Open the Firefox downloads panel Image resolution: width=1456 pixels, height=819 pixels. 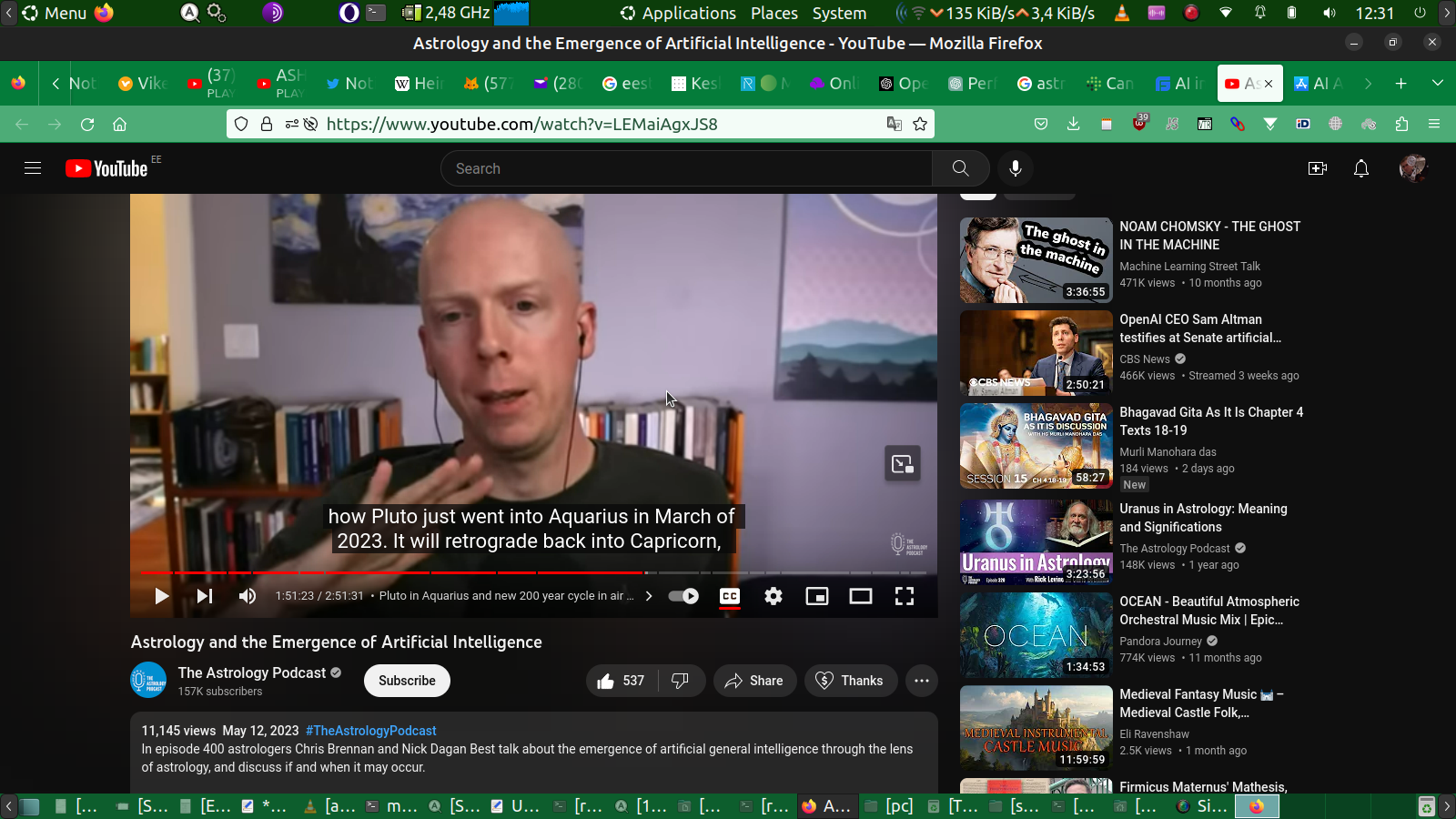(x=1074, y=124)
